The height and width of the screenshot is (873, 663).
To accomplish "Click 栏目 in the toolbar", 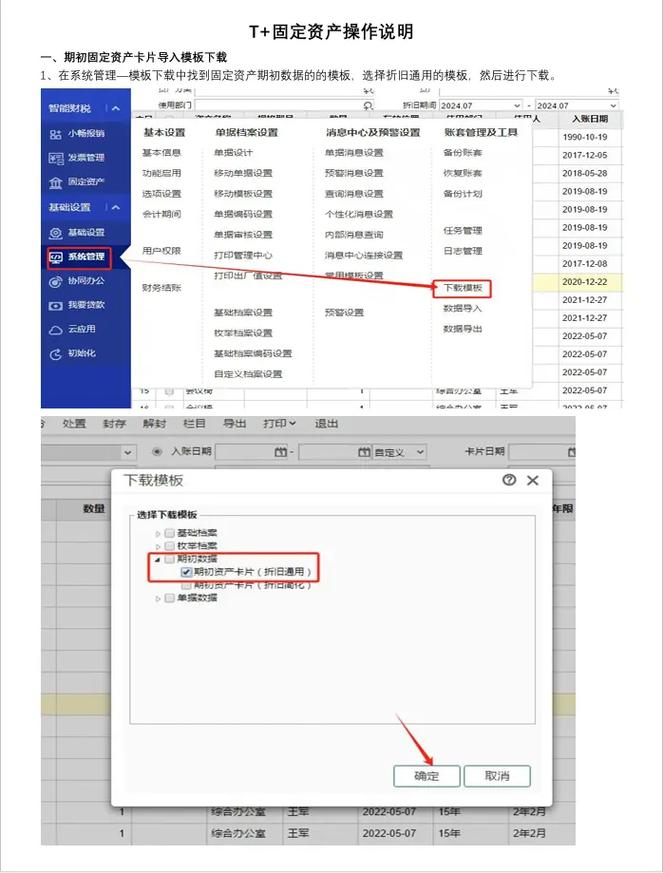I will (194, 424).
